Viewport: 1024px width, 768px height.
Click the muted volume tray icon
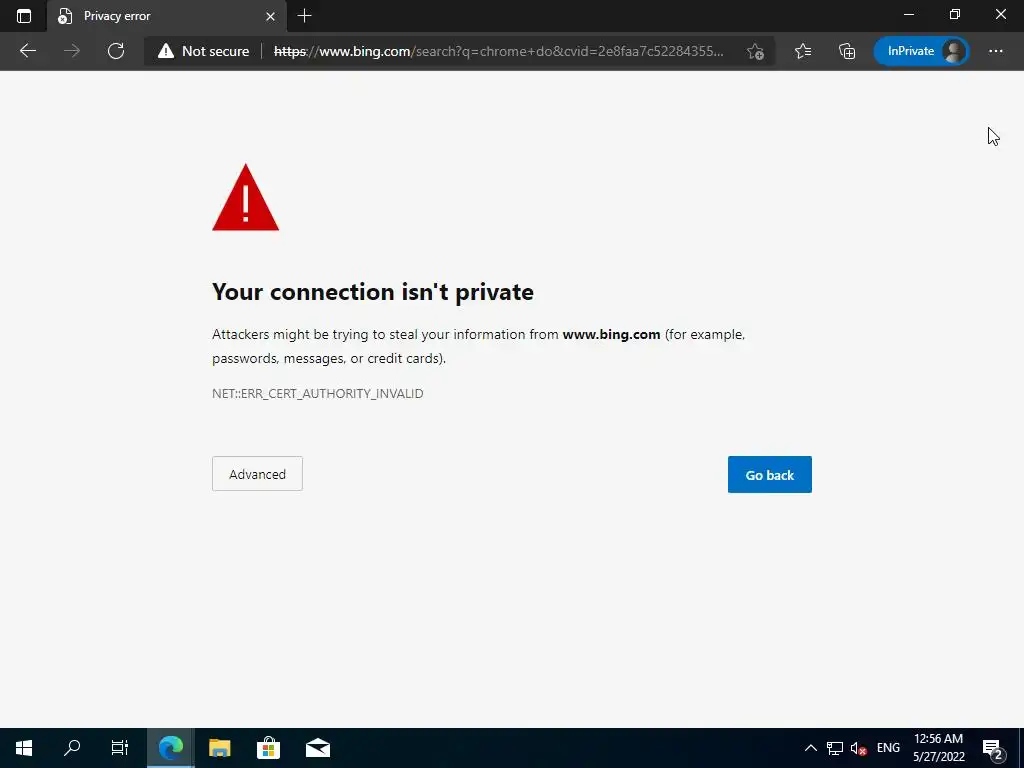point(859,748)
